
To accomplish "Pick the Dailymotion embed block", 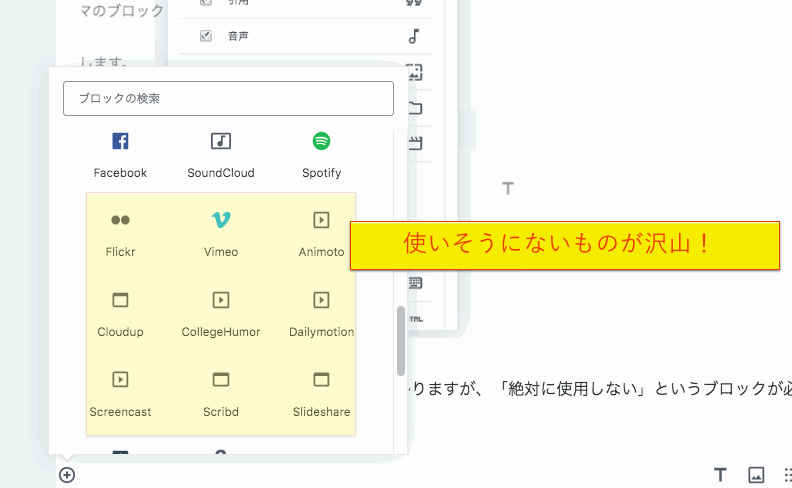I will [321, 314].
